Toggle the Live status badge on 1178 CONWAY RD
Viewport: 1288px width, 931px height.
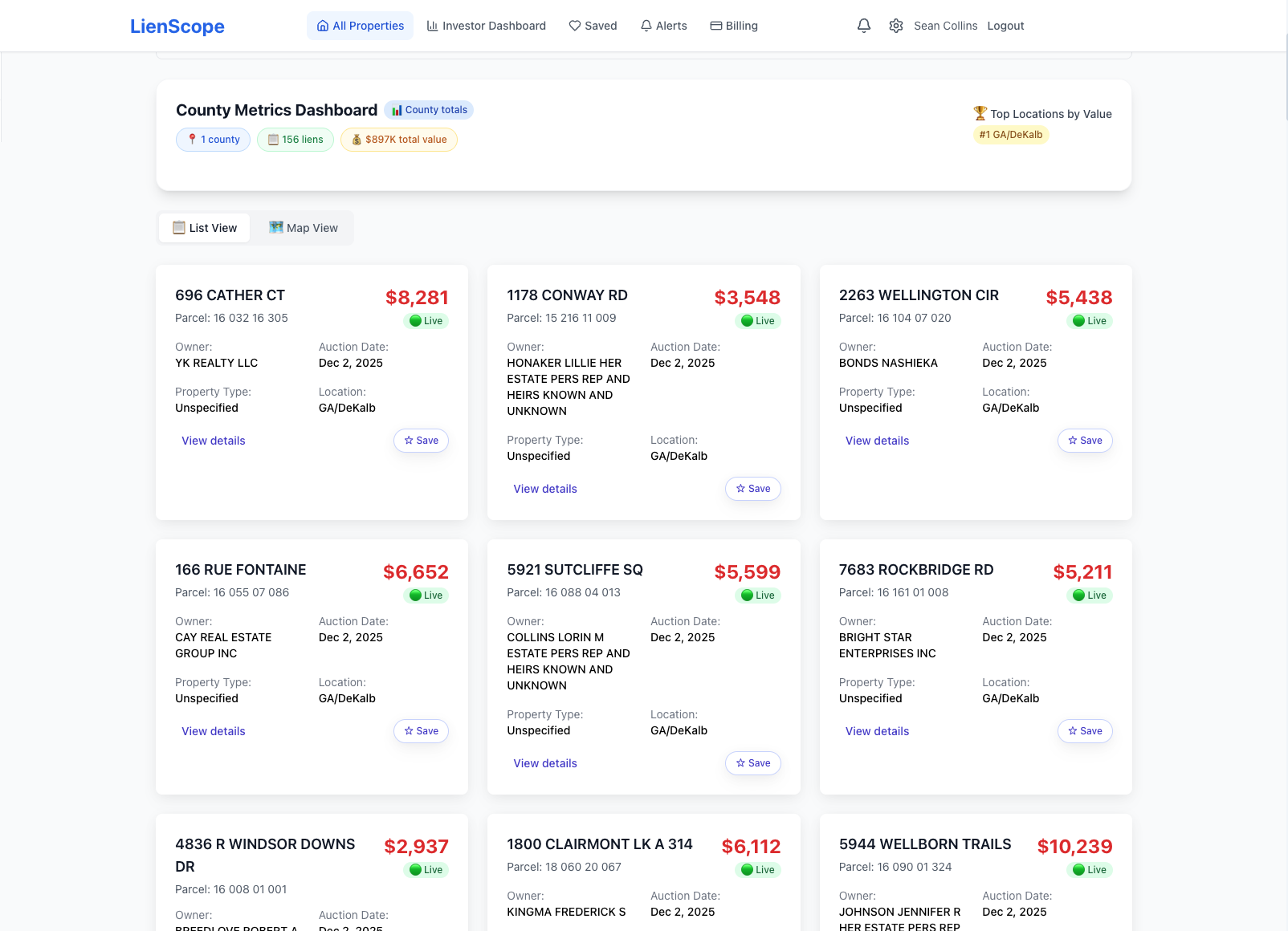click(x=757, y=320)
